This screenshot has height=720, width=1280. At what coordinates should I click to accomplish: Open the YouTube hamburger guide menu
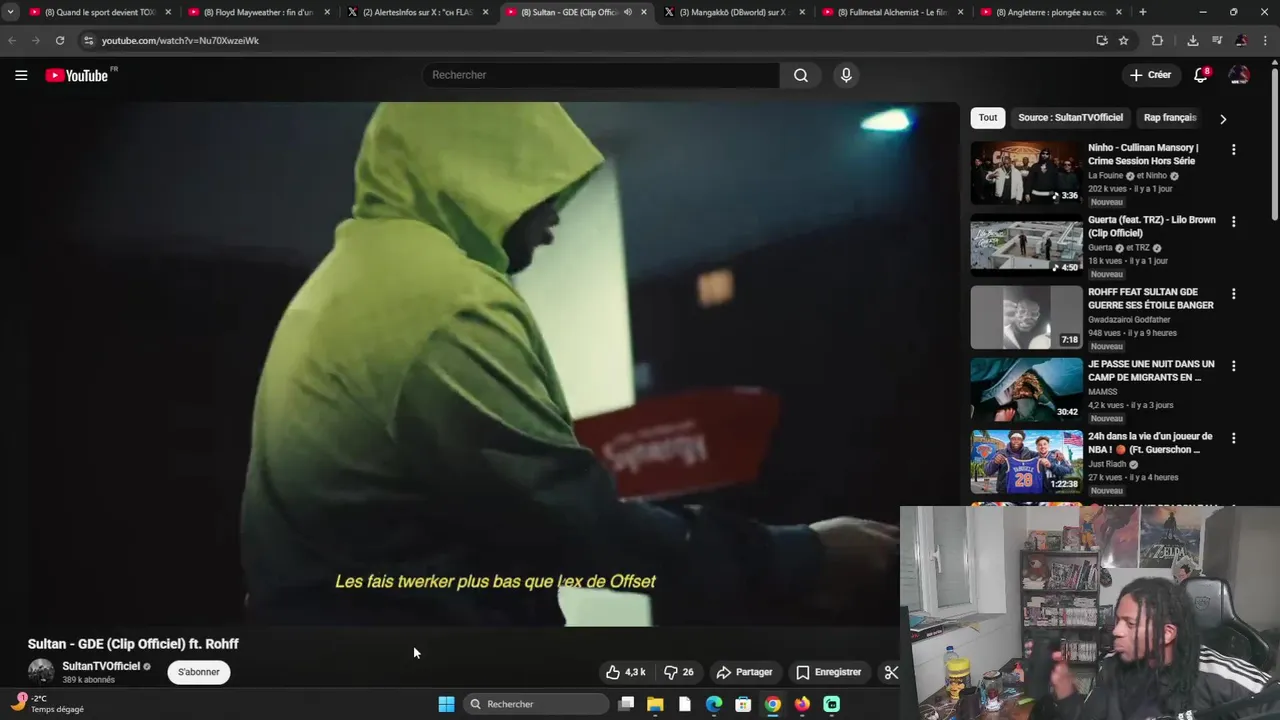[21, 75]
